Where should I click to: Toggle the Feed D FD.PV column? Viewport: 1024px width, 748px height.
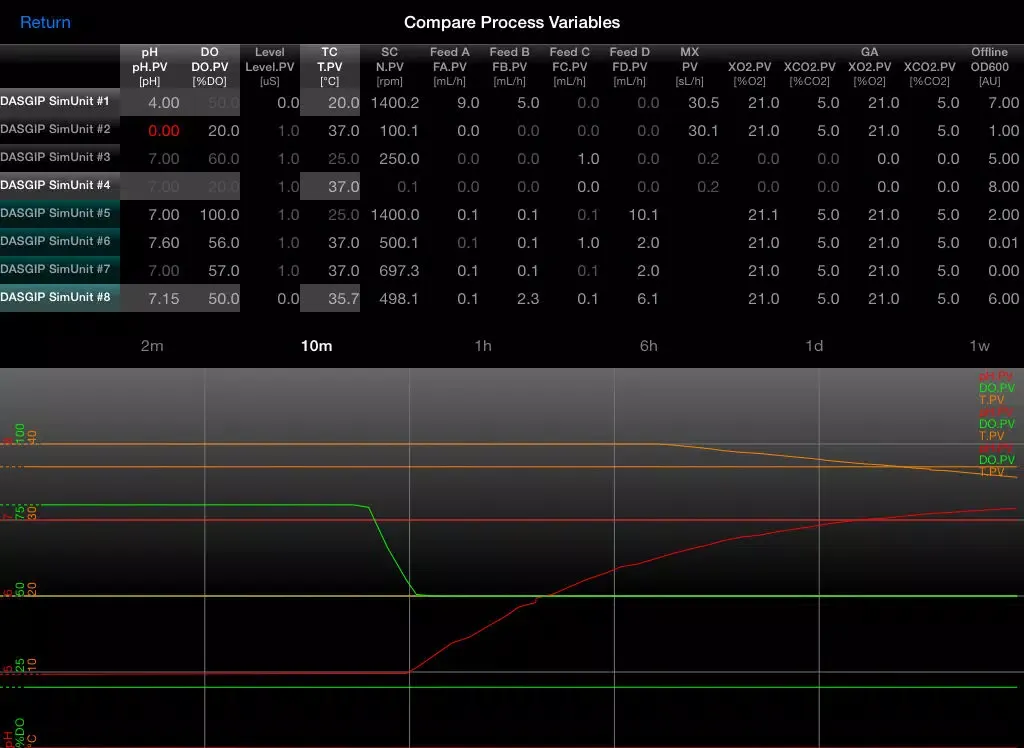click(x=630, y=67)
